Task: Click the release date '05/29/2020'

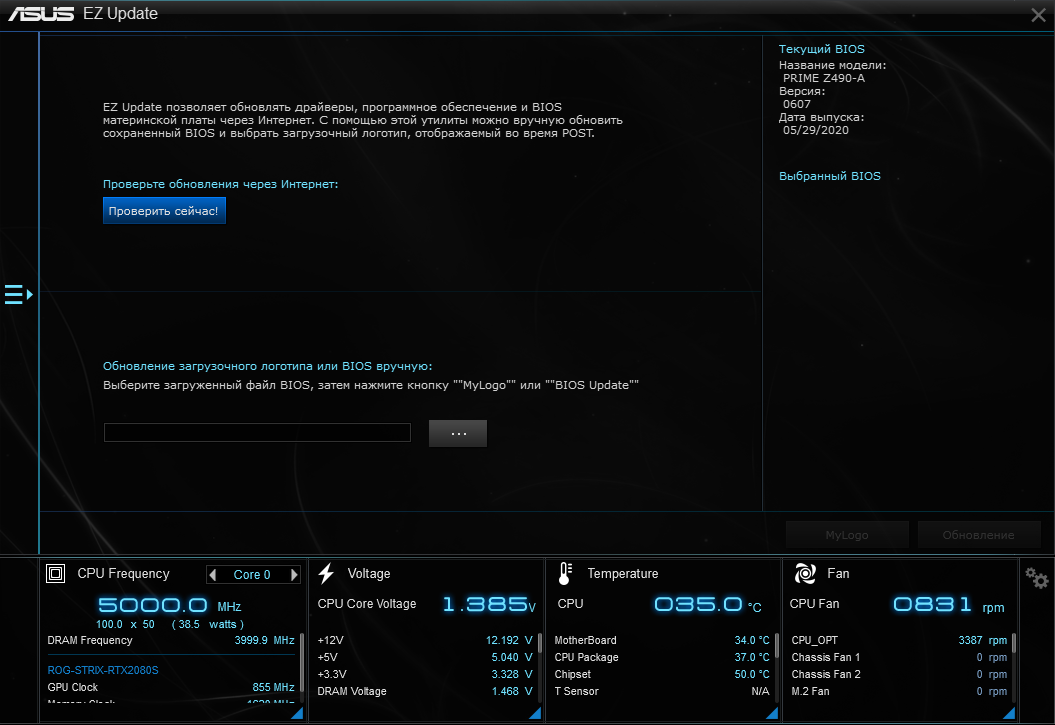Action: point(815,130)
